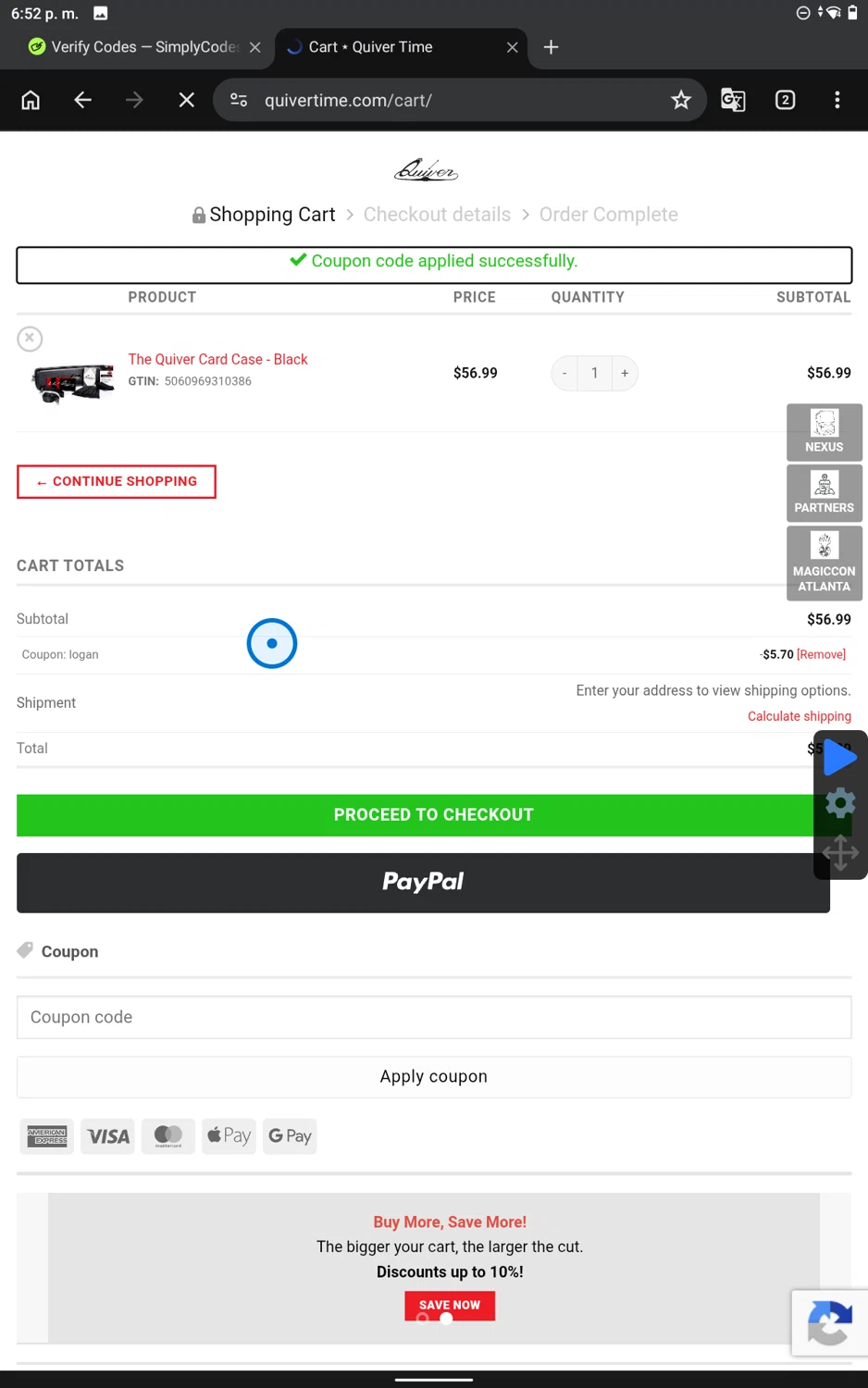Open the MagicCon Atlanta side button
Viewport: 868px width, 1388px height.
[x=824, y=564]
